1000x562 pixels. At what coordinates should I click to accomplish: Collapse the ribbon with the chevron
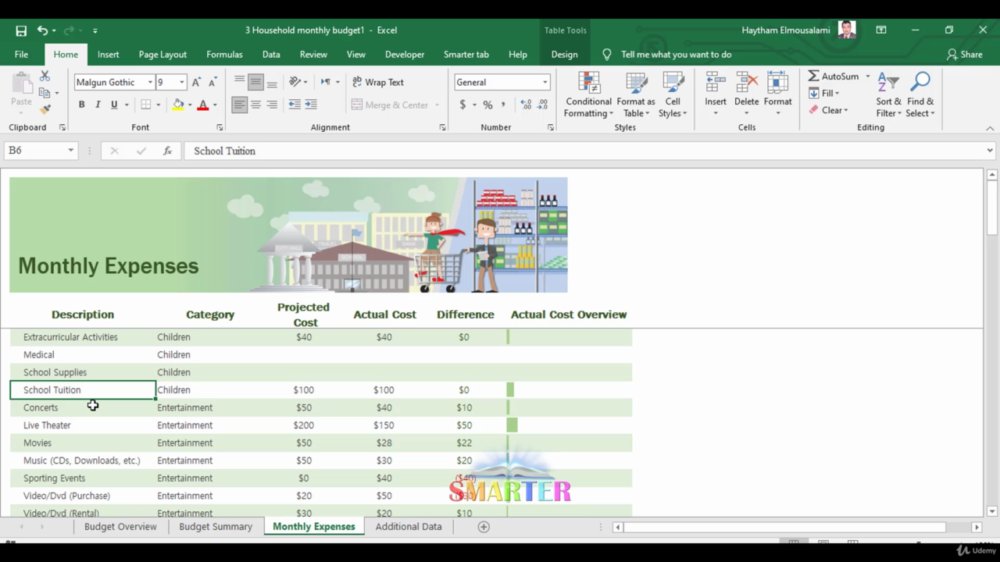pos(989,128)
